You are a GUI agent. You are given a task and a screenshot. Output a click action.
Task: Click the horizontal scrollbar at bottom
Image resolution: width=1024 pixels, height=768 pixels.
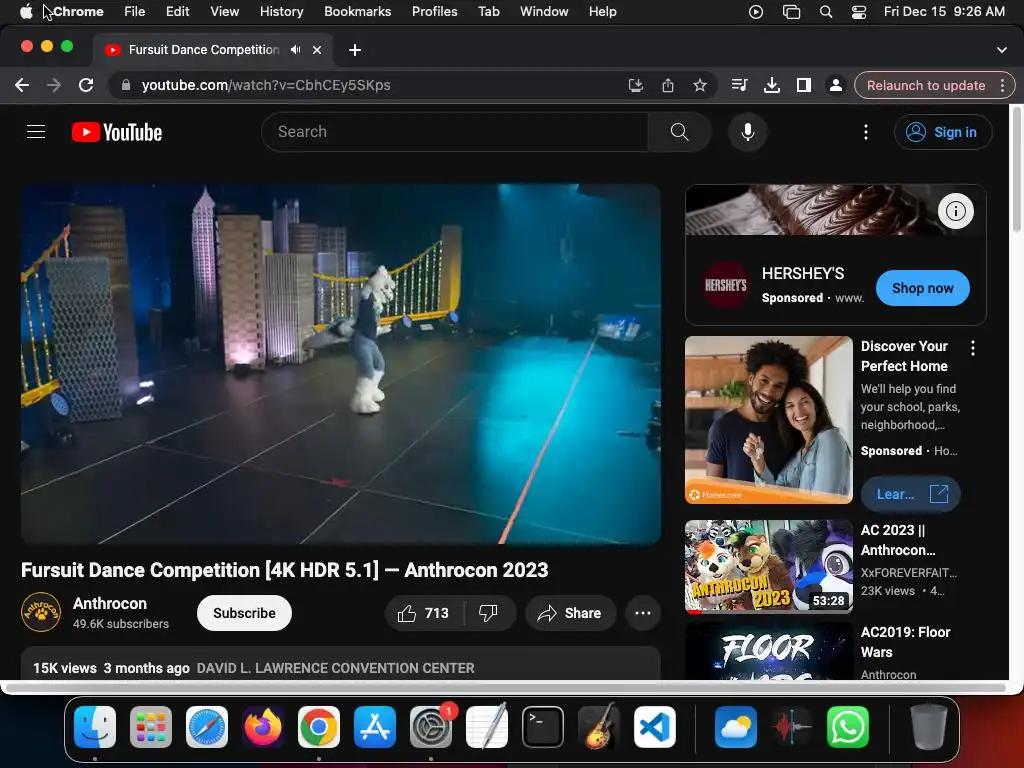click(x=505, y=688)
